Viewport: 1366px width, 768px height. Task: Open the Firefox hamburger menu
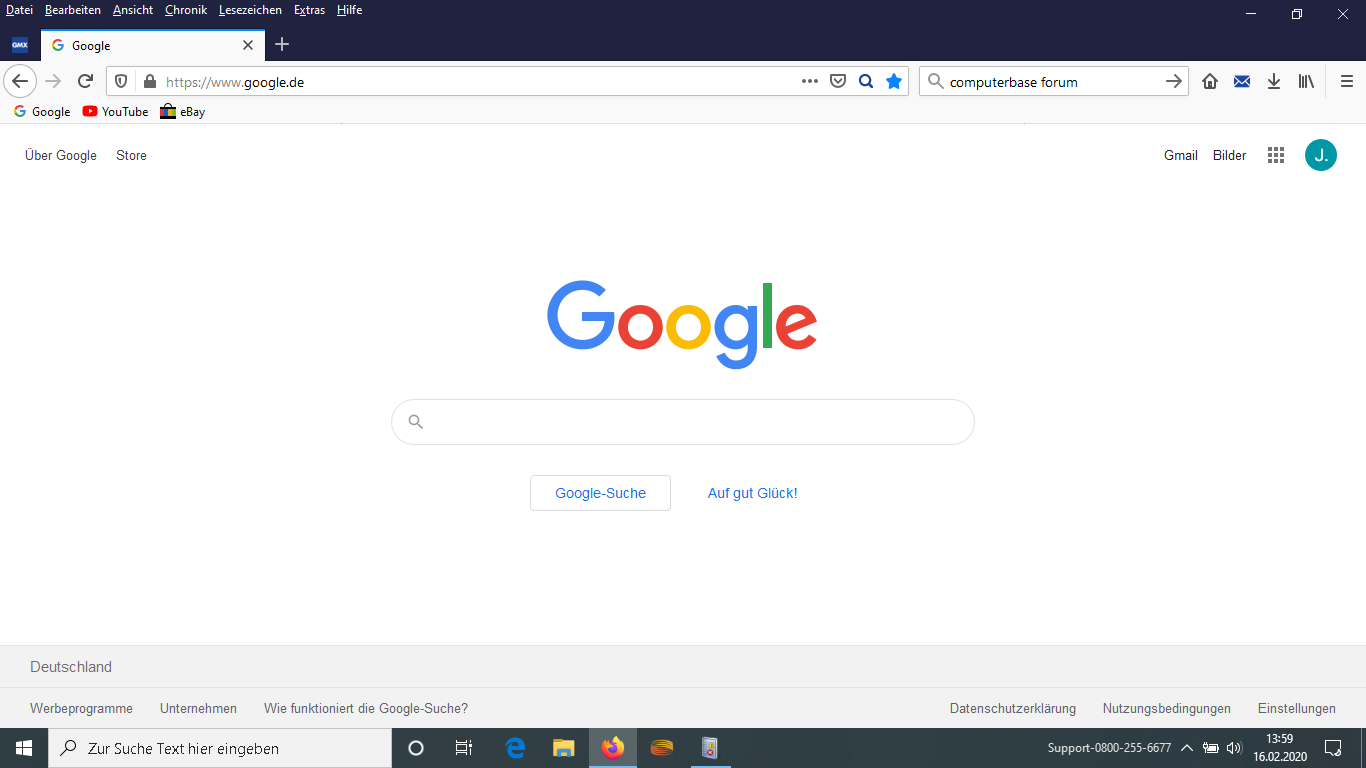[1347, 81]
